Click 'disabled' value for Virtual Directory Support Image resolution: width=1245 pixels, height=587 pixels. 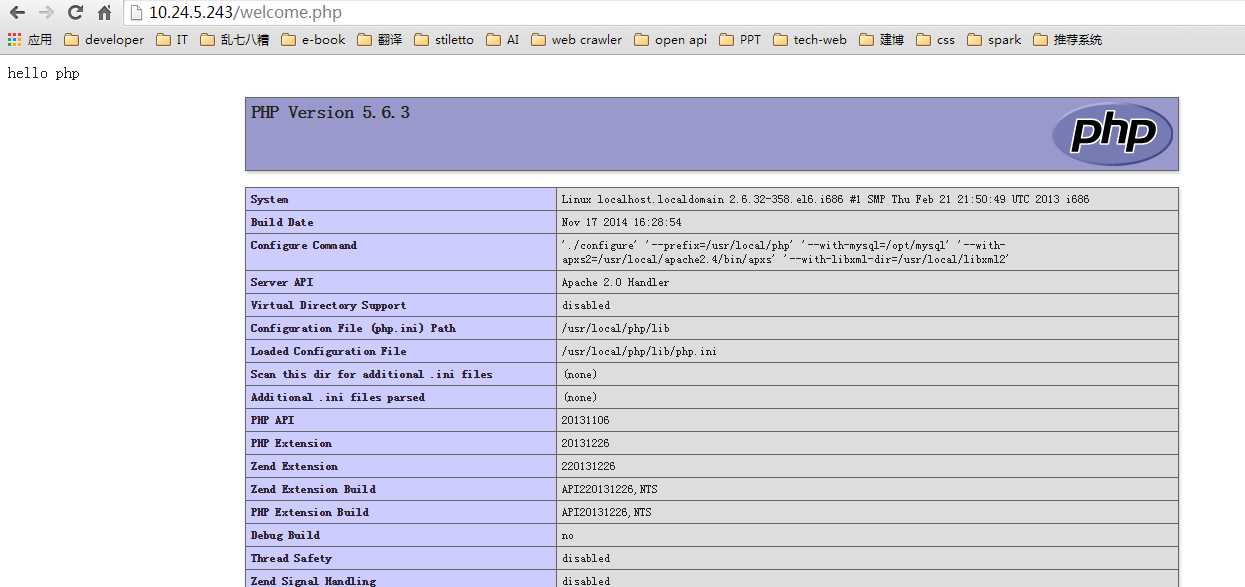click(x=586, y=305)
